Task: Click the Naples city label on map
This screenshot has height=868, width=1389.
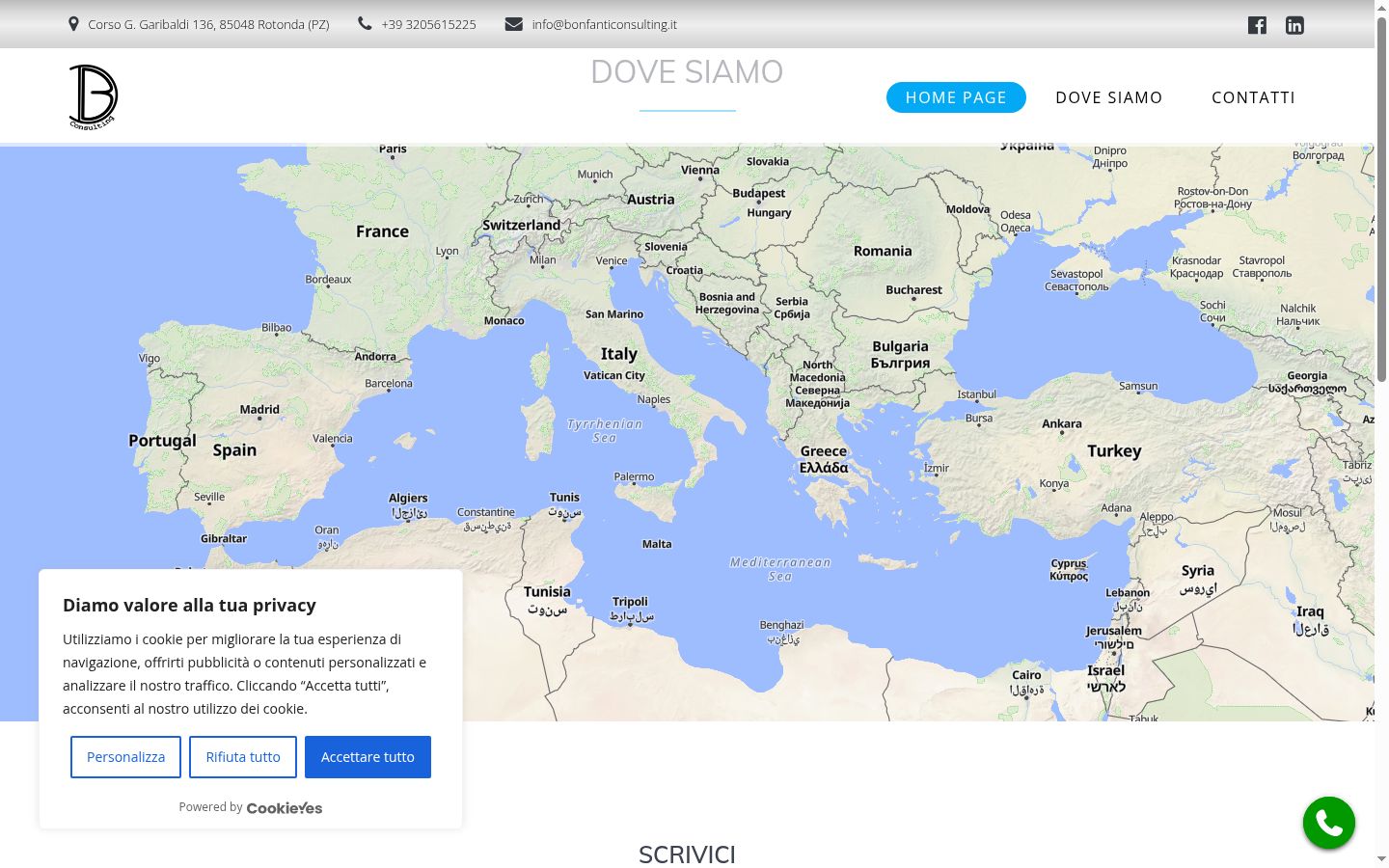Action: pos(653,399)
